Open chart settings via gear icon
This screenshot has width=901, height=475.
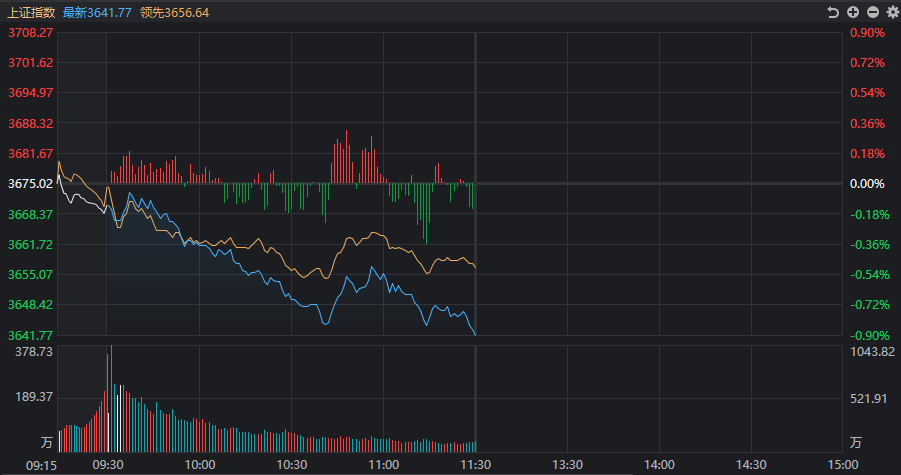[x=892, y=12]
